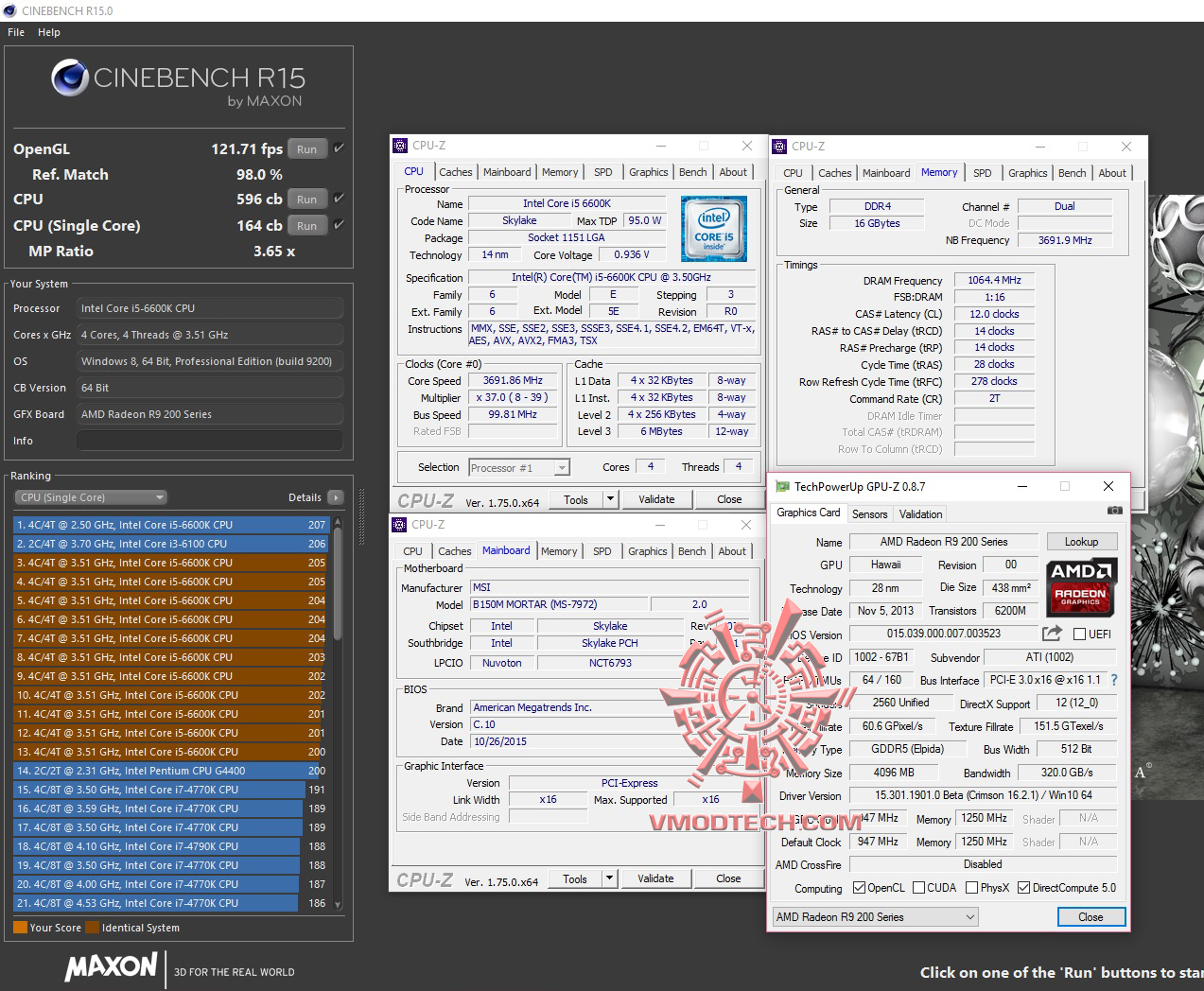Image resolution: width=1204 pixels, height=991 pixels.
Task: Select ranking entry 21 i7-4770K at 4.53 GHz
Action: tap(170, 903)
